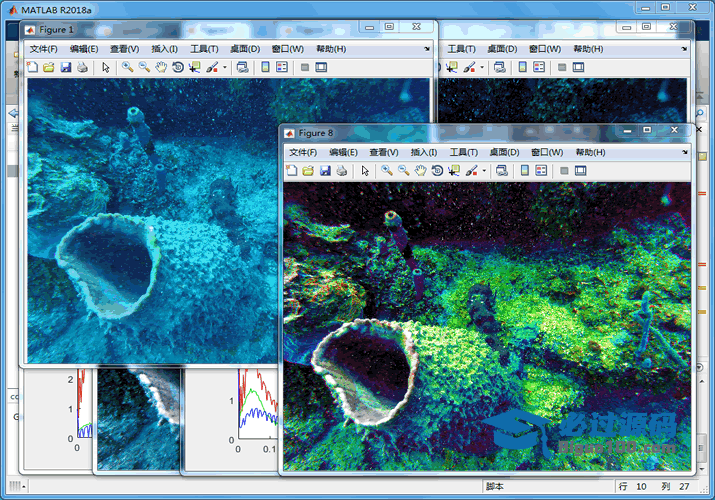Click menu bar overflow arrow in Figure 8

point(685,152)
